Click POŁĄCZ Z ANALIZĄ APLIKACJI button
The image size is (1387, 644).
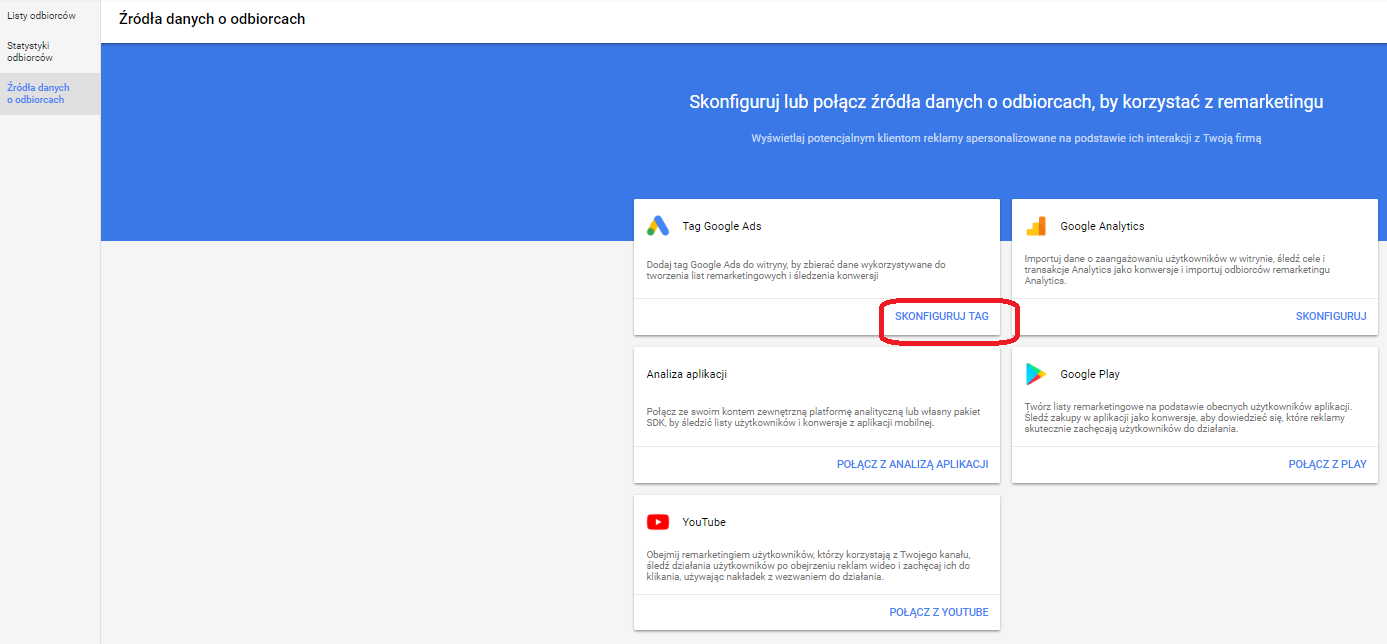click(x=912, y=464)
